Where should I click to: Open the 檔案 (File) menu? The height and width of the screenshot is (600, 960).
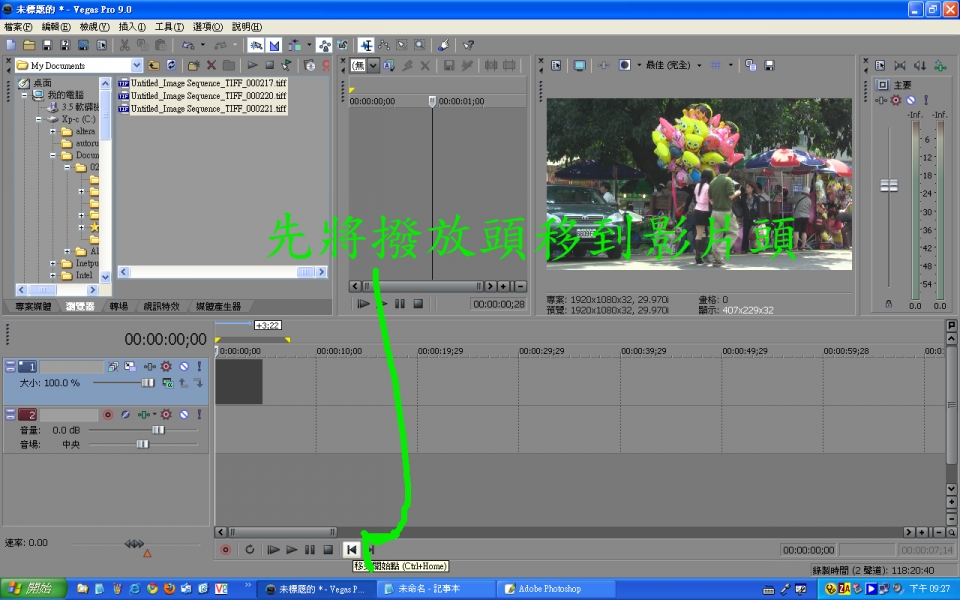[18, 27]
